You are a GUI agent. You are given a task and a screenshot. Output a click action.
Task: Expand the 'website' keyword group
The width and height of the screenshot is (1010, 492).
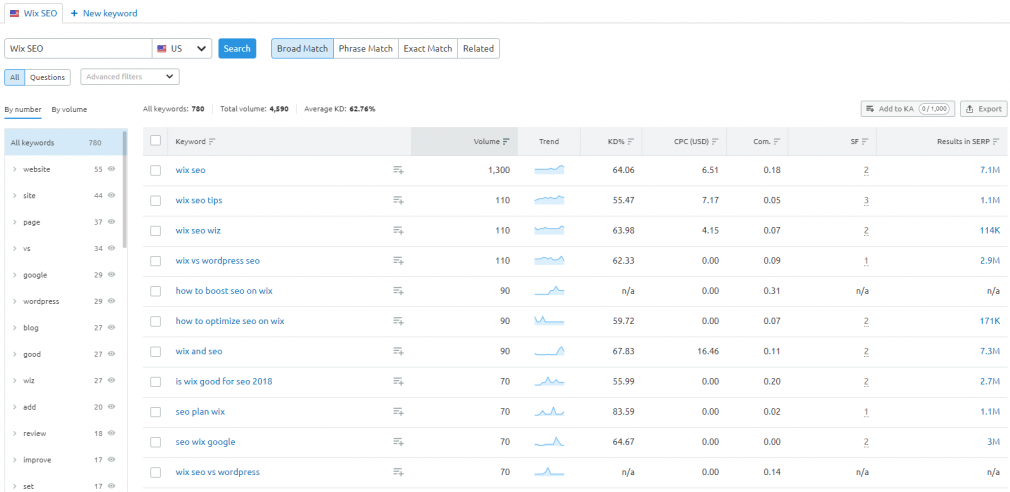[14, 169]
